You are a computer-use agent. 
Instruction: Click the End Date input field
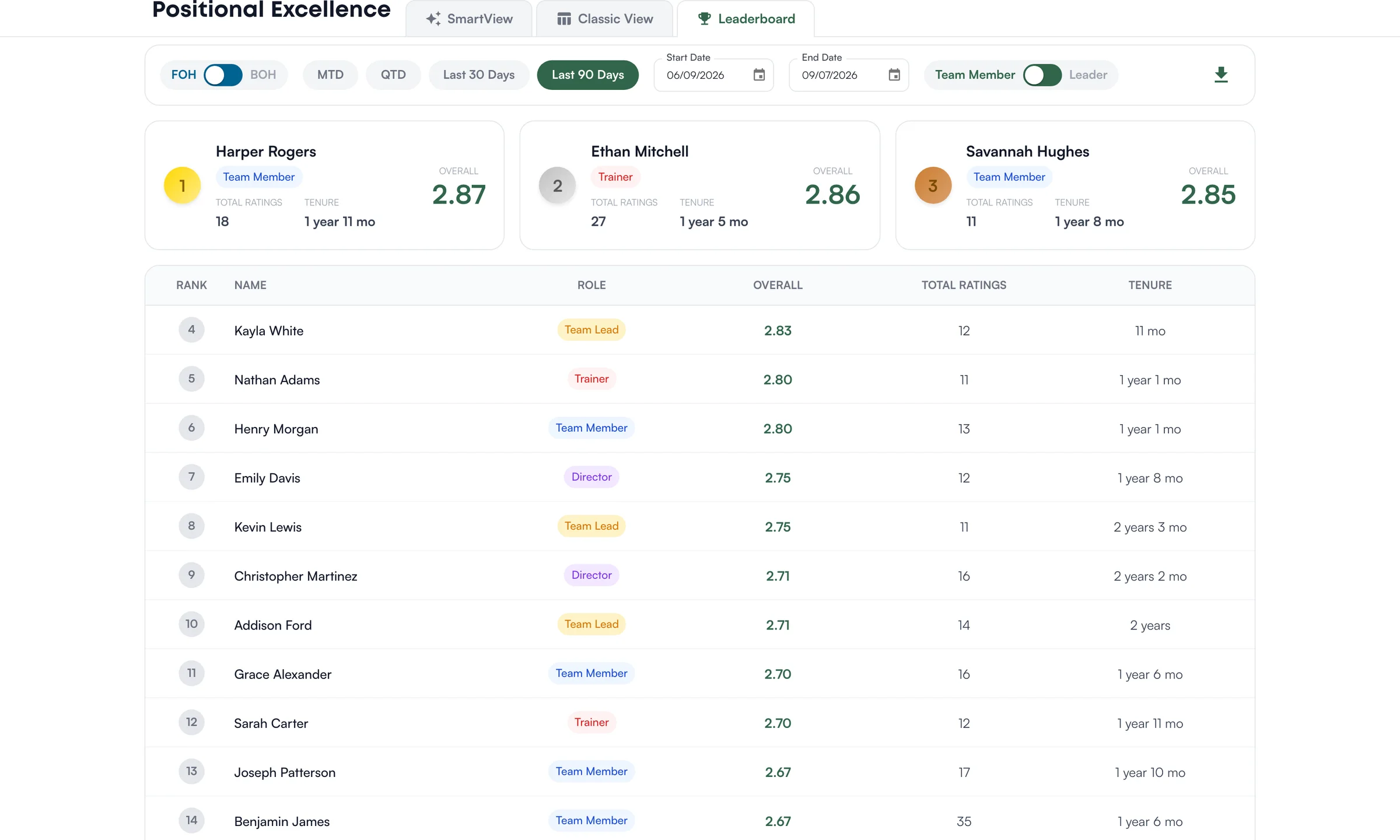tap(849, 75)
